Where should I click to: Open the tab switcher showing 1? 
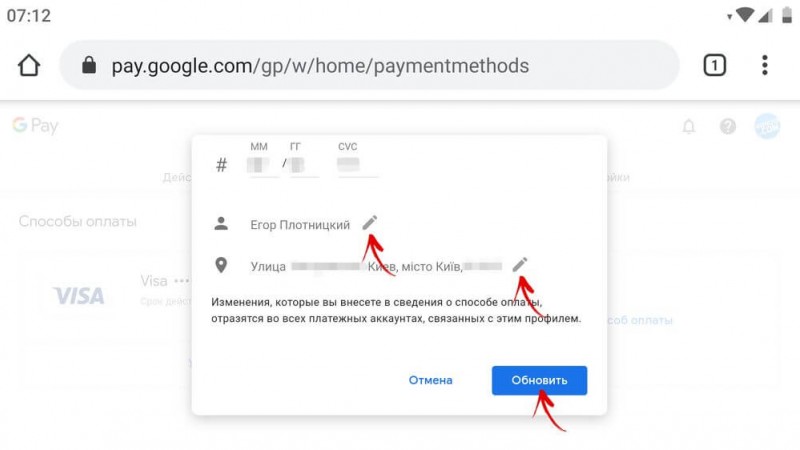pos(714,65)
